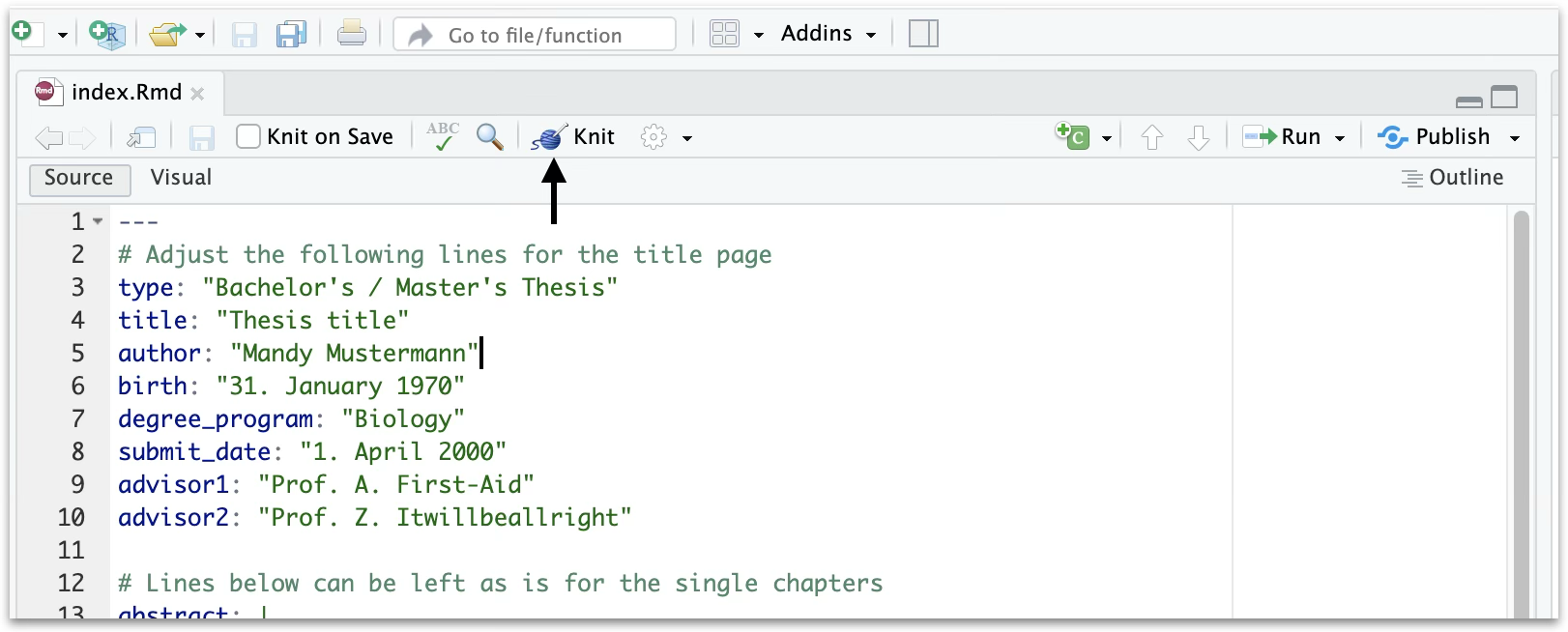Click the type value "Bachelor's / Master's Thesis"
This screenshot has width=1568, height=632.
coord(410,288)
